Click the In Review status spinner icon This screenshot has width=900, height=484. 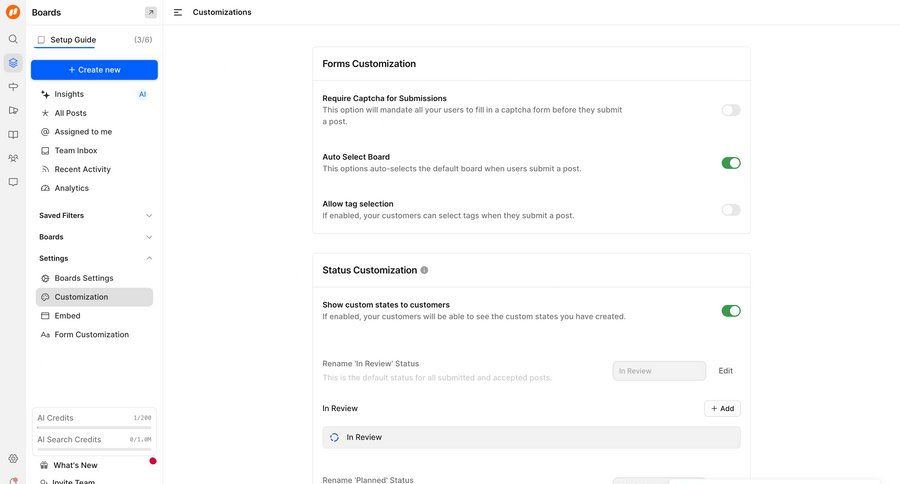335,437
